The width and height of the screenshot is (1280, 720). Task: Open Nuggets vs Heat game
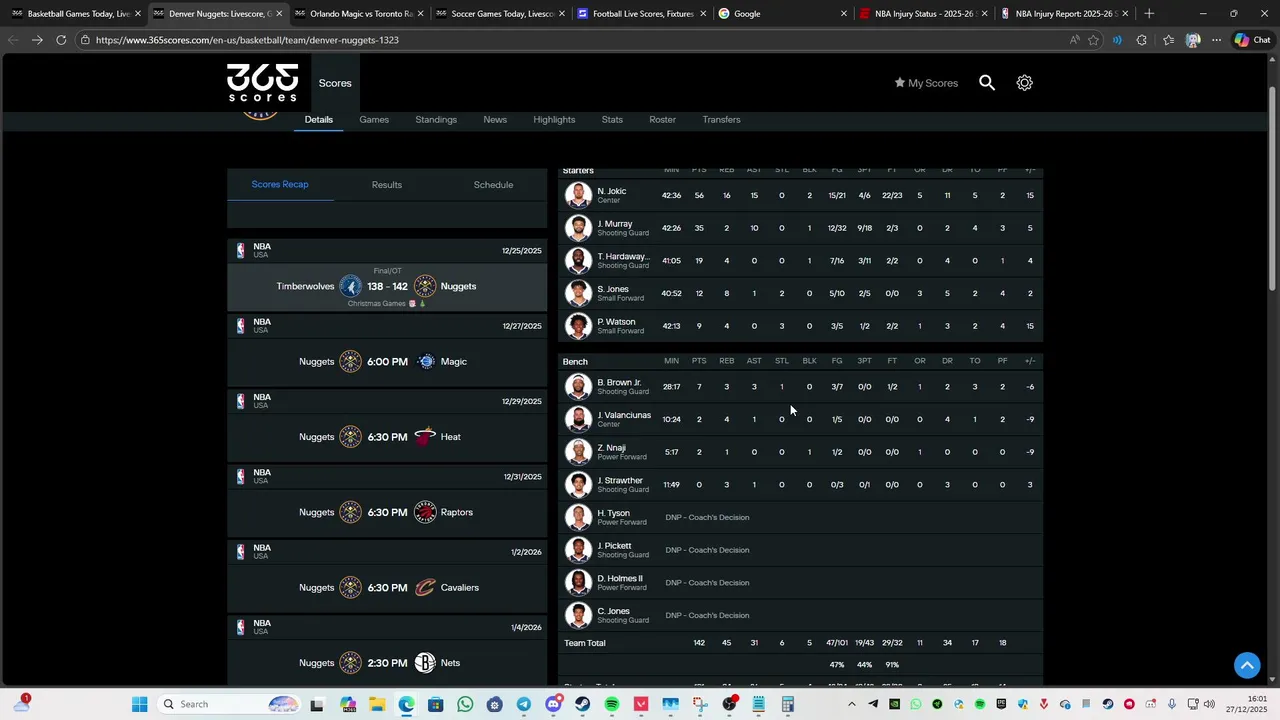(x=387, y=437)
